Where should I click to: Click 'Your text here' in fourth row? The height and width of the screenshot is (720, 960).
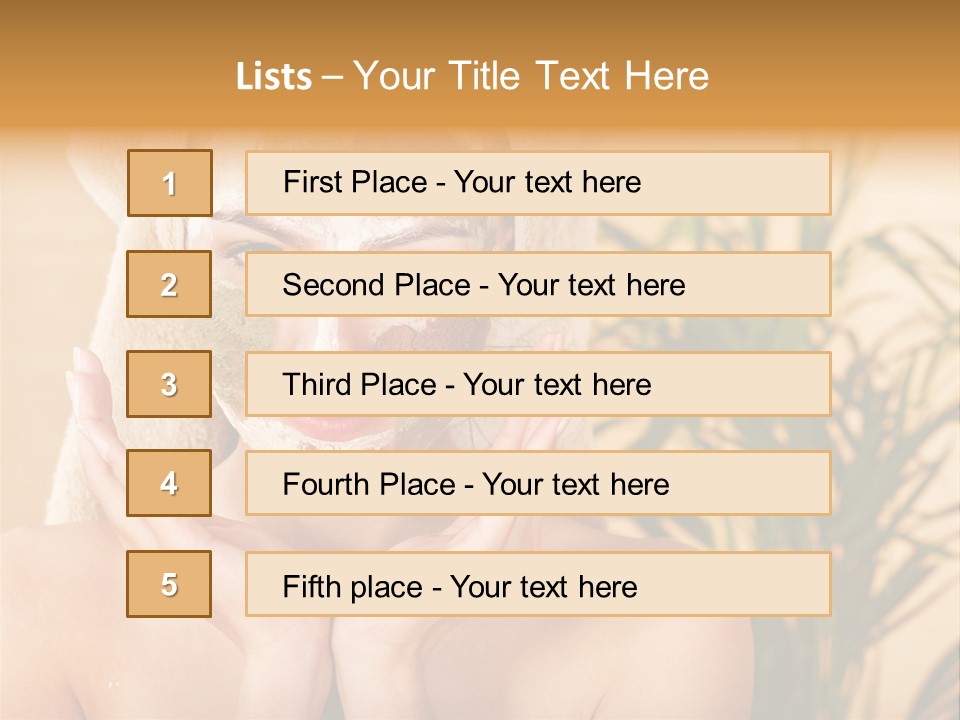point(576,484)
